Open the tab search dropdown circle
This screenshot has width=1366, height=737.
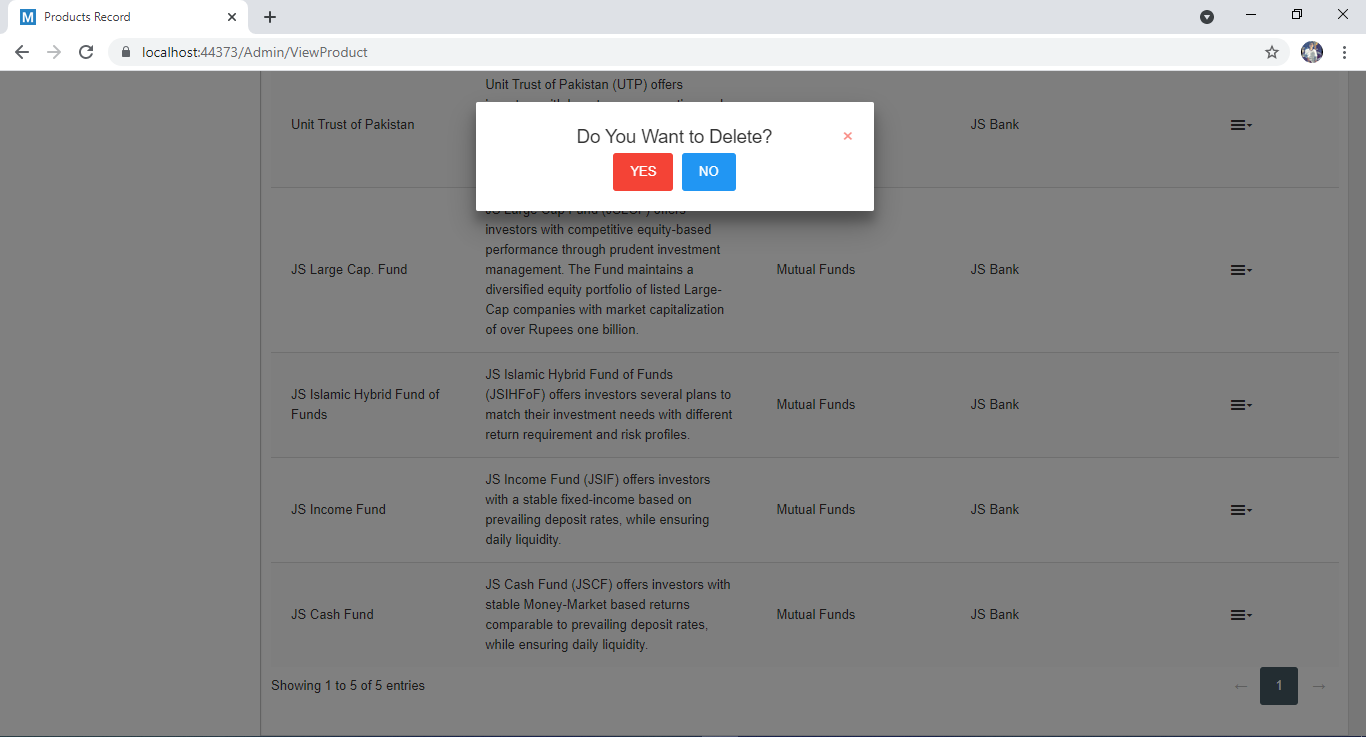(x=1207, y=17)
